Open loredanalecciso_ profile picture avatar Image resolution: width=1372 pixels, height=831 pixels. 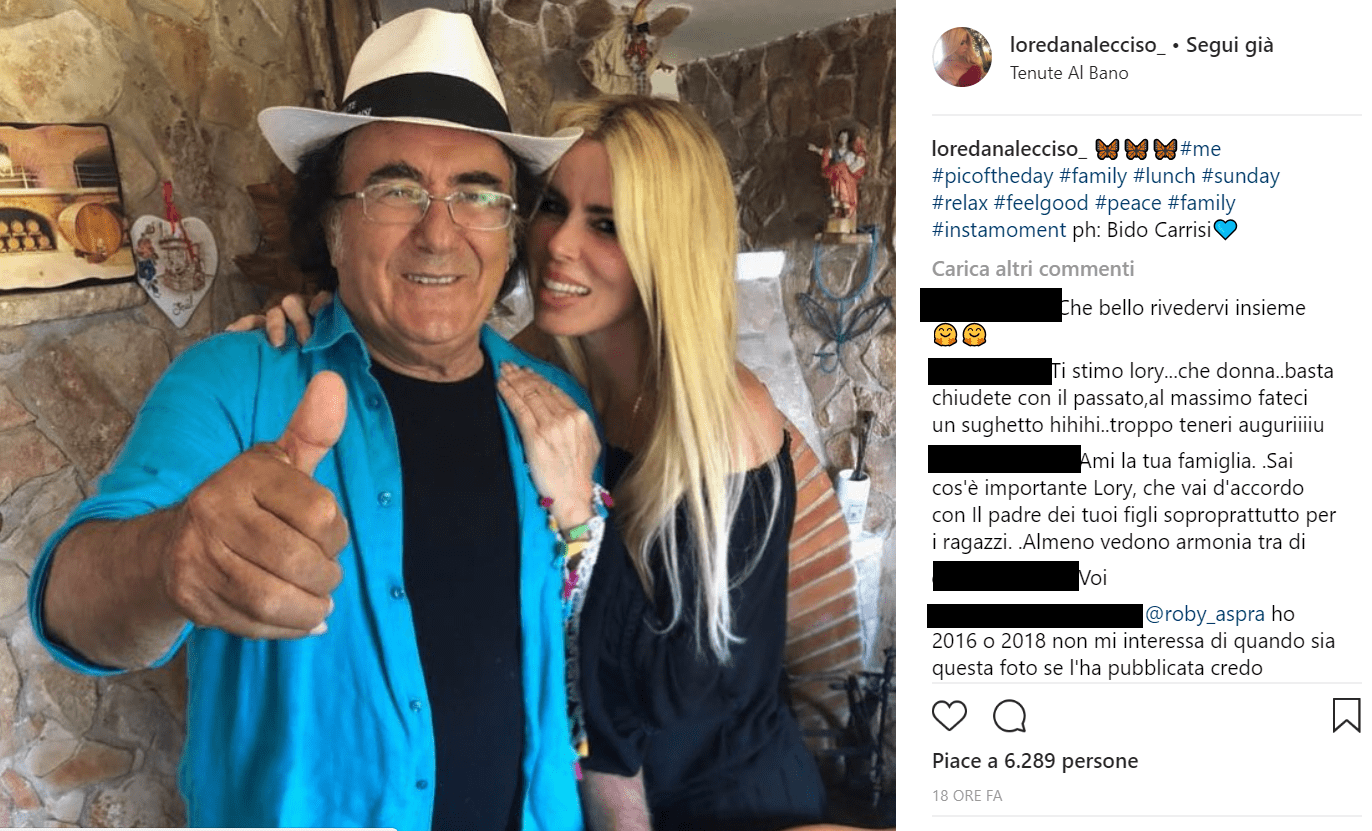click(x=962, y=57)
